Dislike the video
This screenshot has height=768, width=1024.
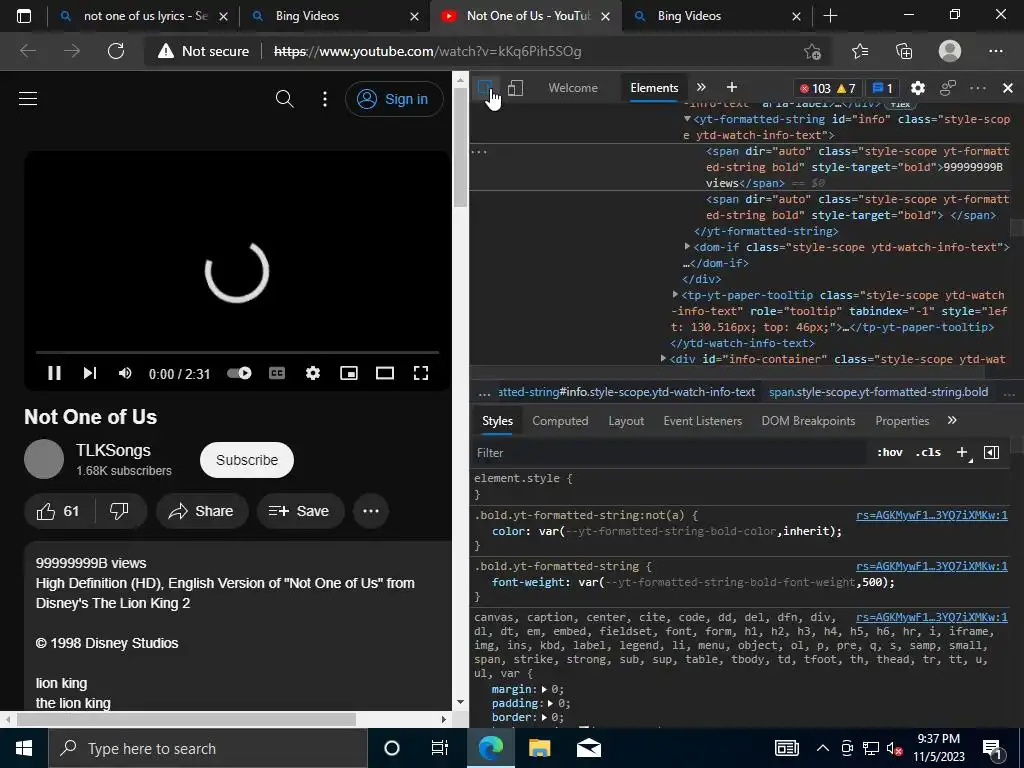120,511
